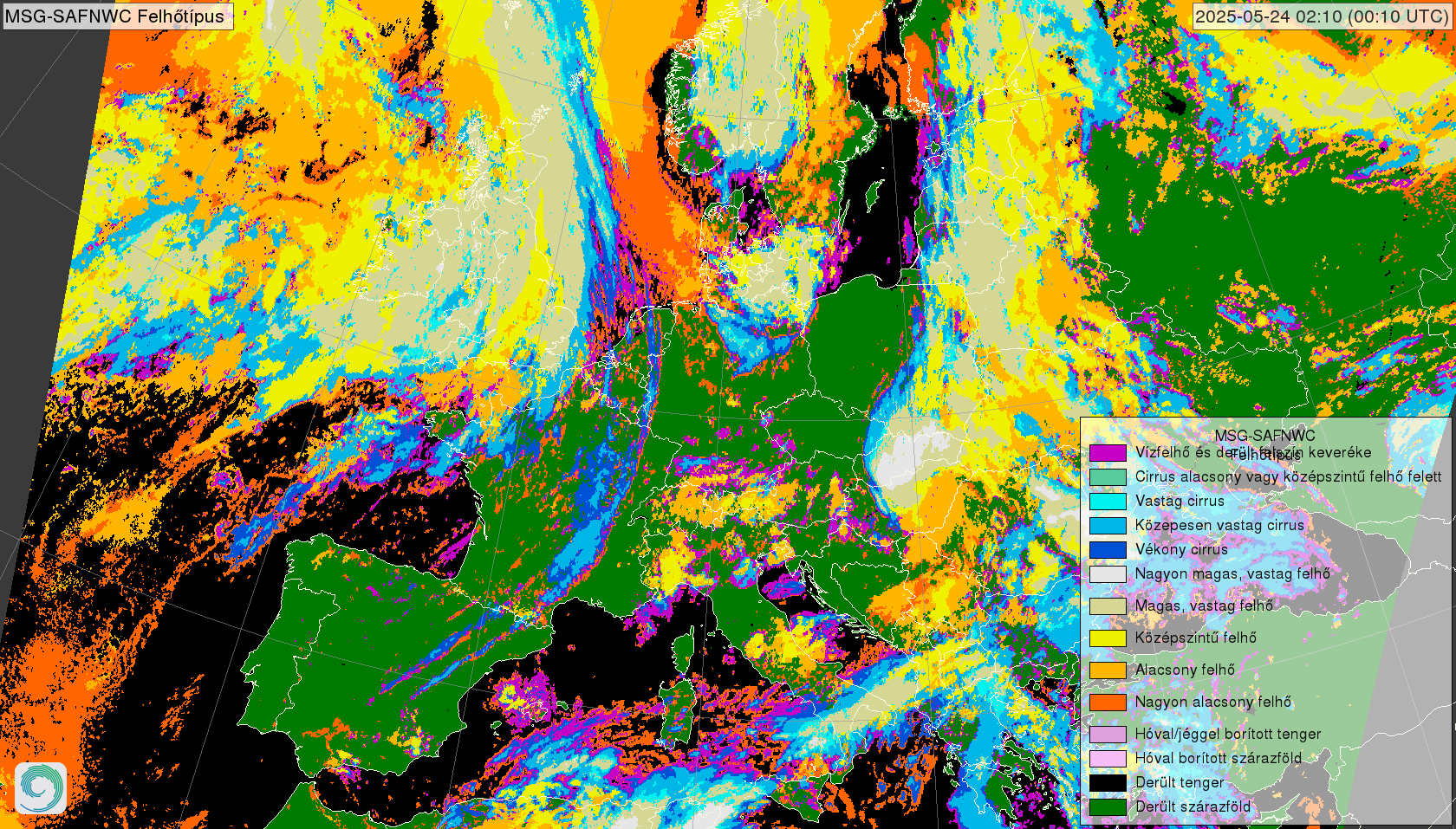Click the legend text 'Nagyon alacsony felhő'
This screenshot has width=1456, height=829.
(x=1213, y=702)
